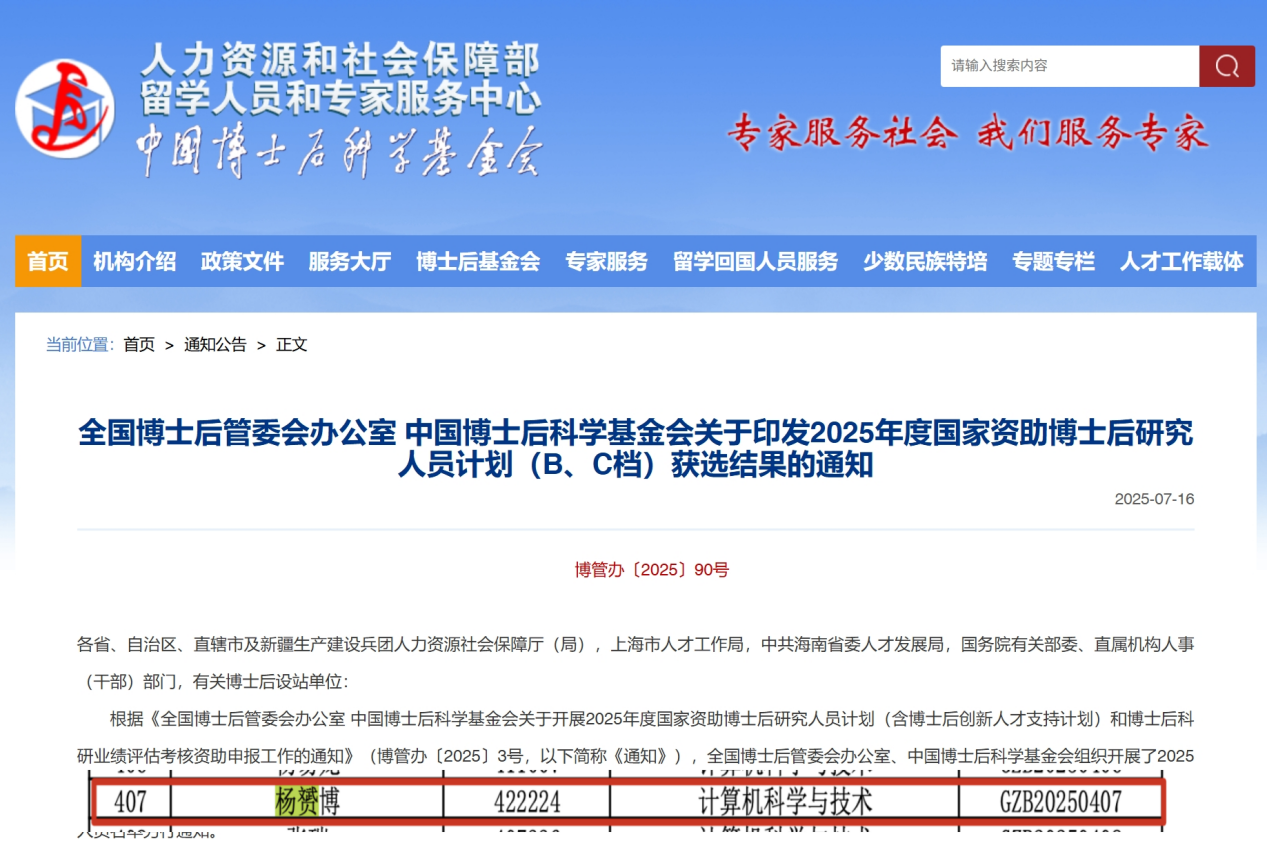Open 人才工作载体 in the navigation bar

pos(1182,261)
